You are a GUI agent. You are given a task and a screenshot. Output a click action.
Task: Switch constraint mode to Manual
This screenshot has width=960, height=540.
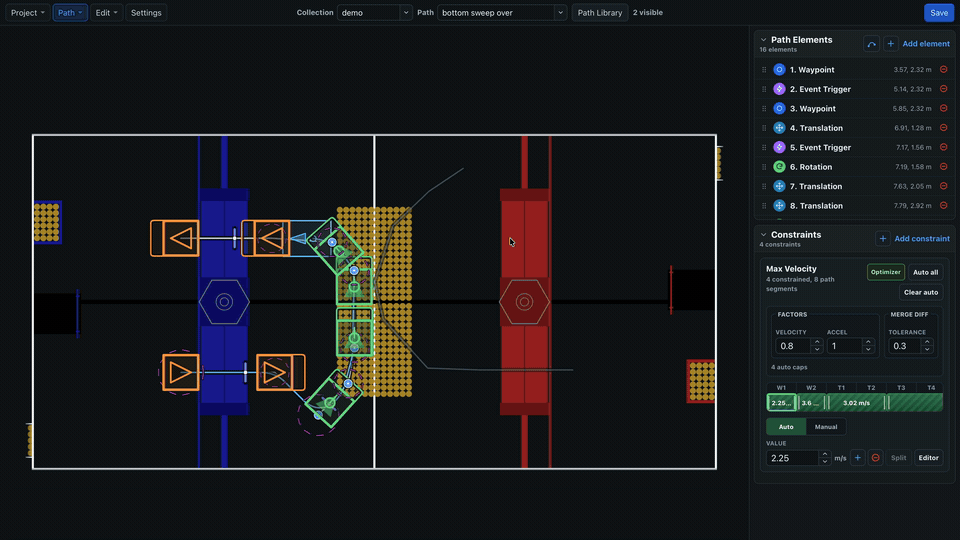826,427
